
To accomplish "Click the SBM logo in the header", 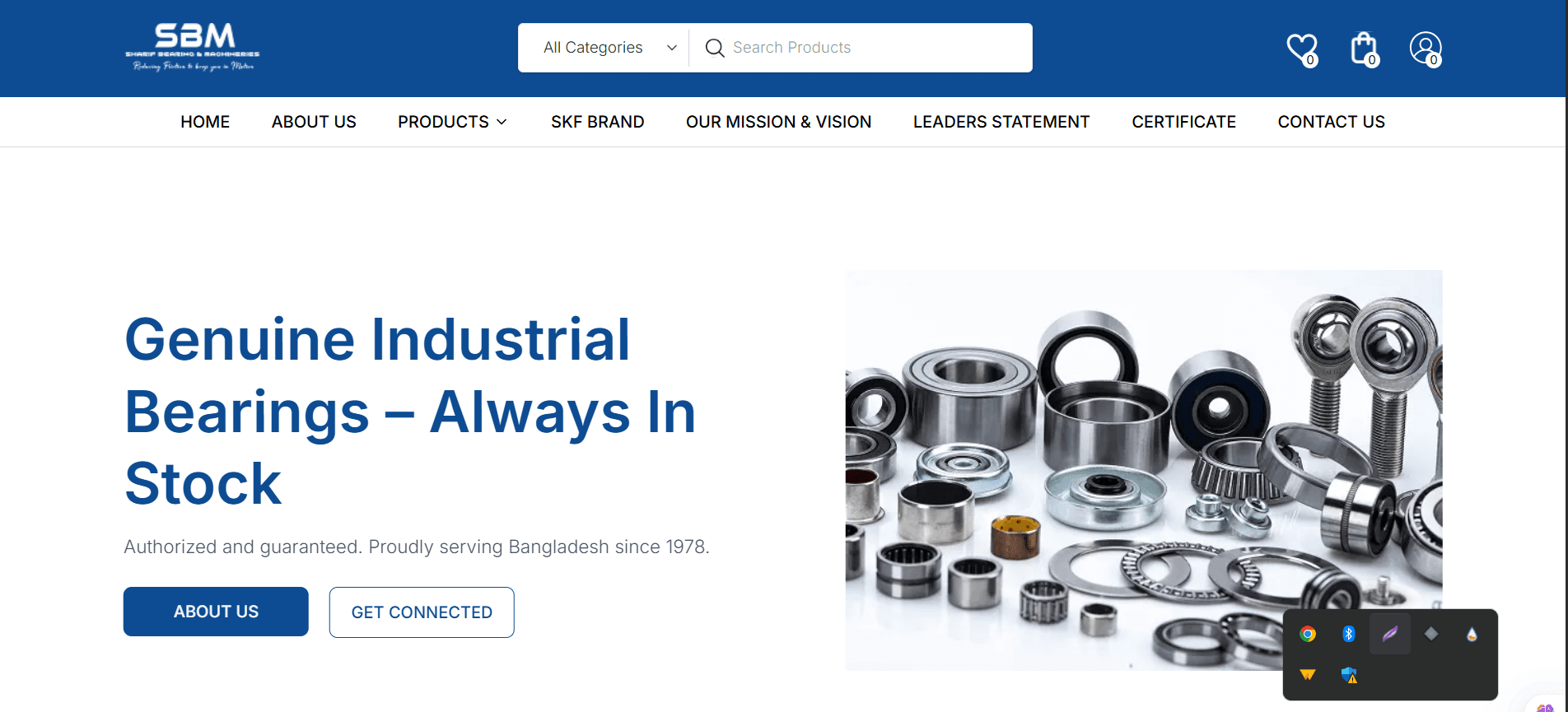I will [x=193, y=47].
